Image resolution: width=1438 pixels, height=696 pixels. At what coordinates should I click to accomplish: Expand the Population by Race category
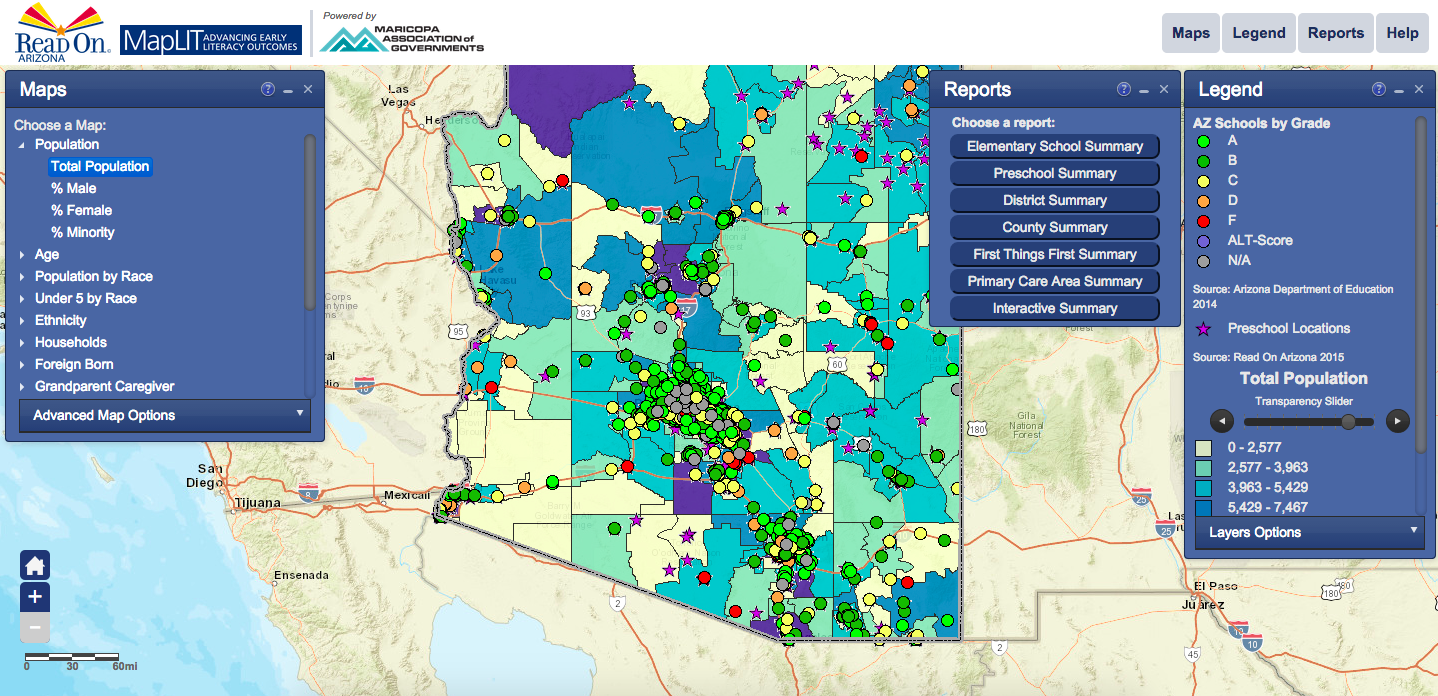coord(22,277)
